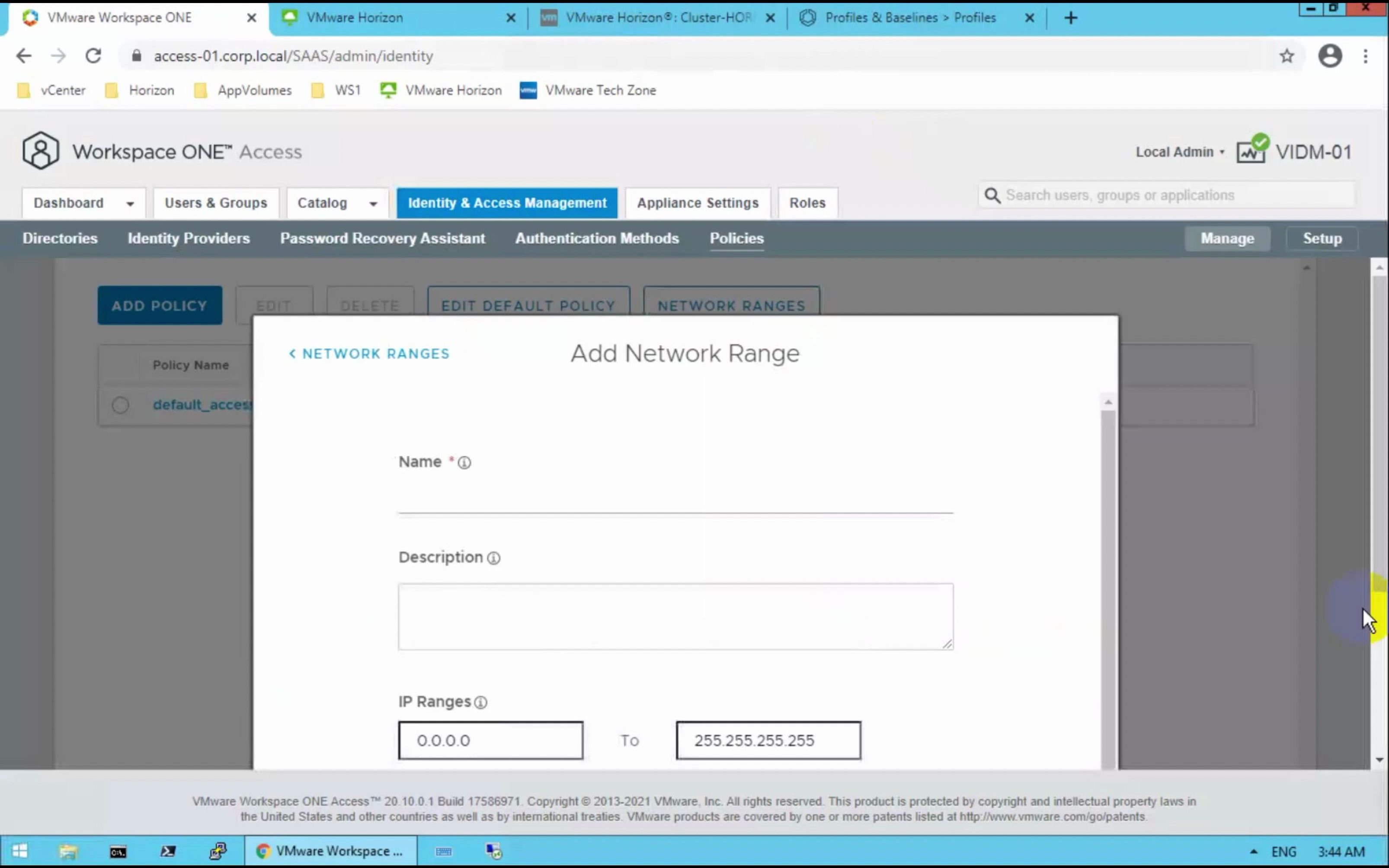Click the search magnifier icon
Viewport: 1389px width, 868px height.
pos(992,195)
